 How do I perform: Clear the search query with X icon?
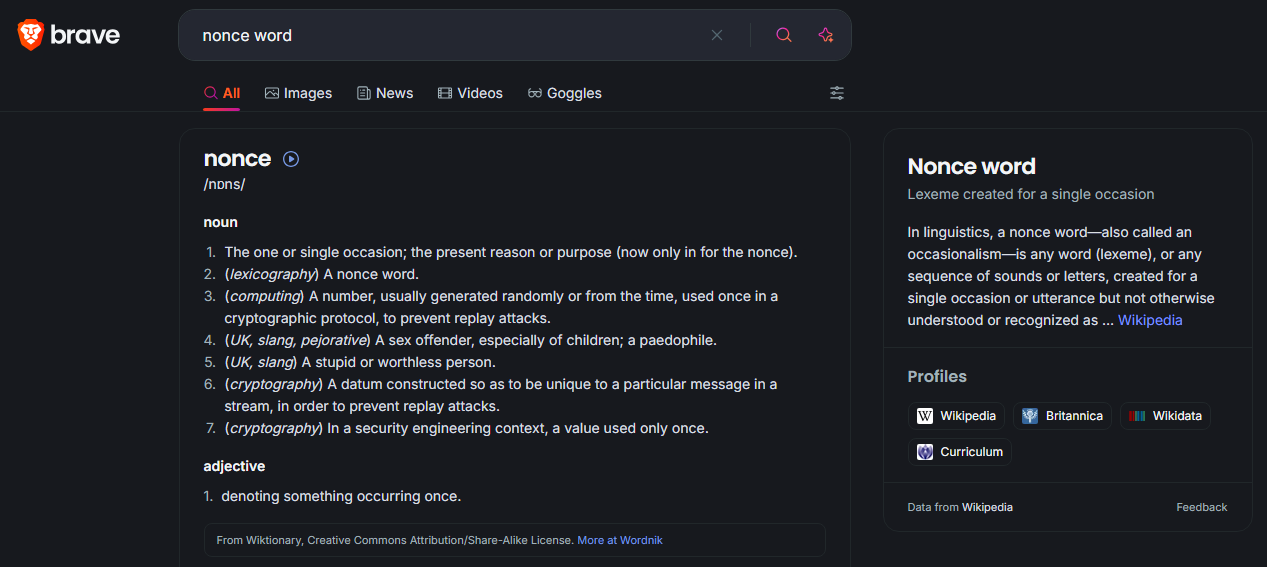[717, 35]
